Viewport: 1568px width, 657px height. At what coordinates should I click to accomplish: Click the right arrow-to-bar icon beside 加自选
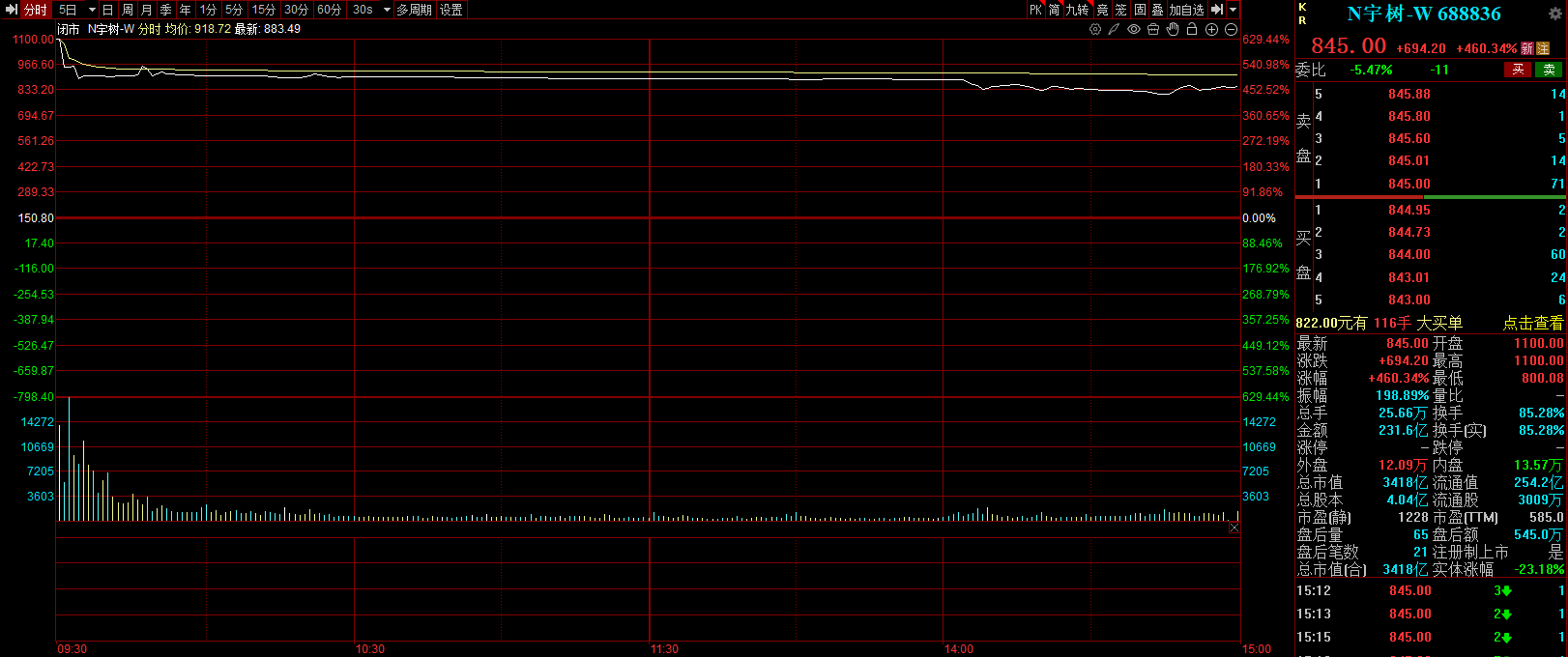click(x=1217, y=10)
